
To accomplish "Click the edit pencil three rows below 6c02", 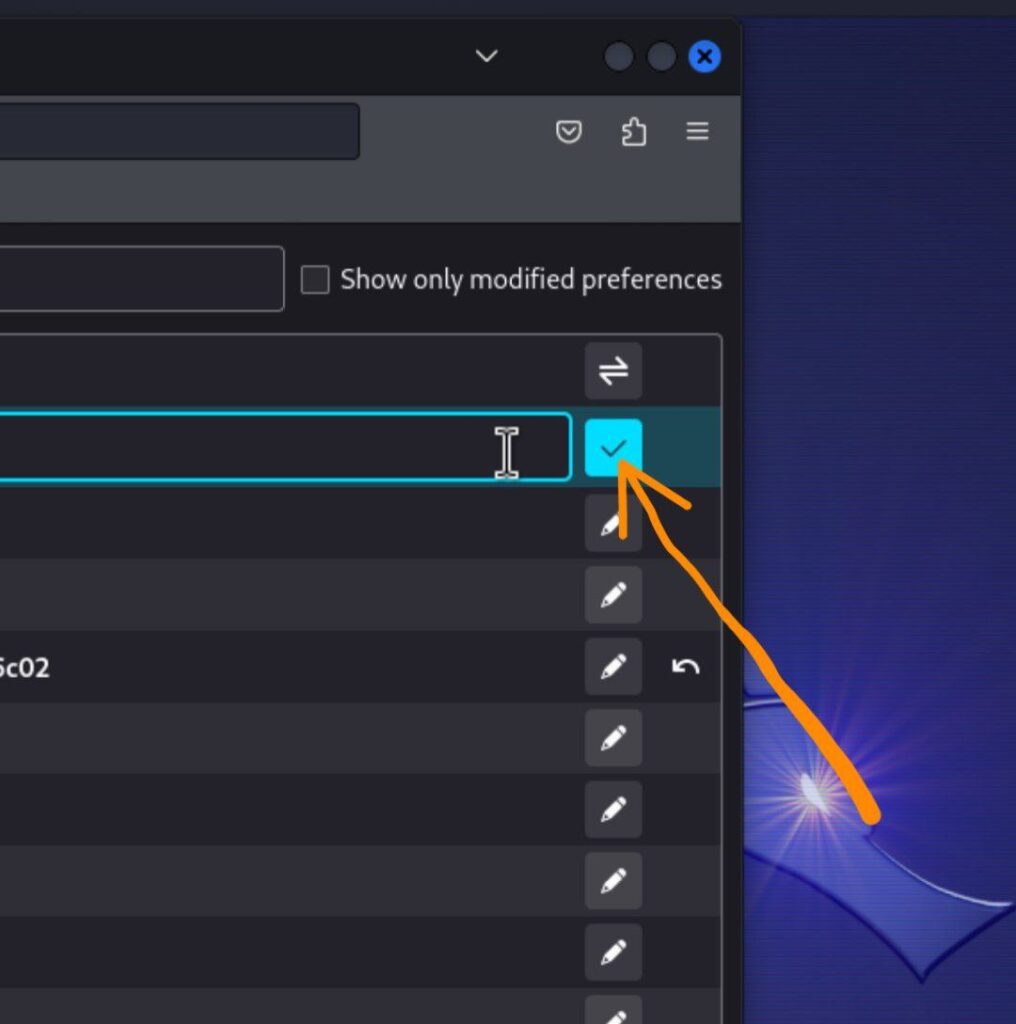I will tap(613, 881).
